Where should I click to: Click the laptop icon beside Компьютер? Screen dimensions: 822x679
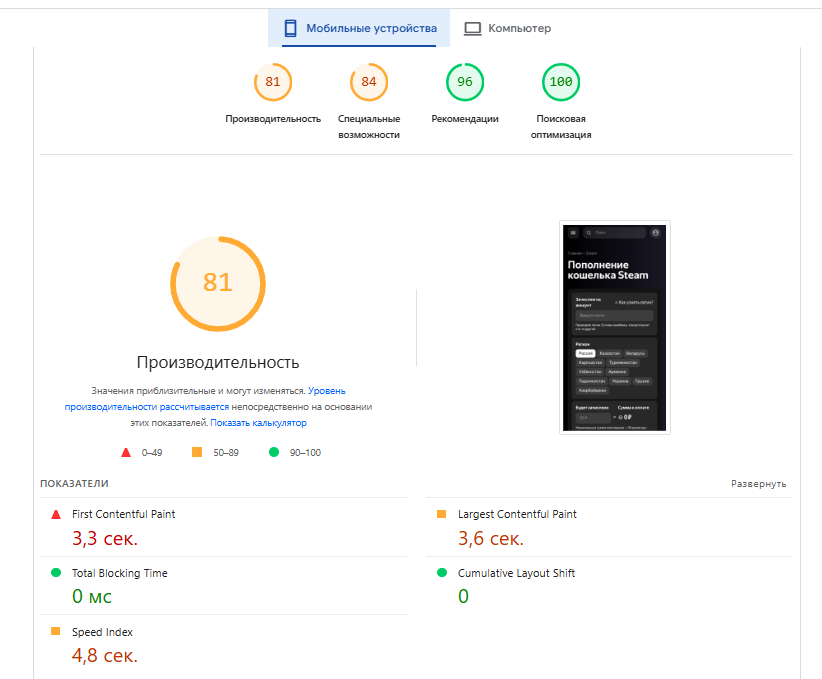coord(472,28)
